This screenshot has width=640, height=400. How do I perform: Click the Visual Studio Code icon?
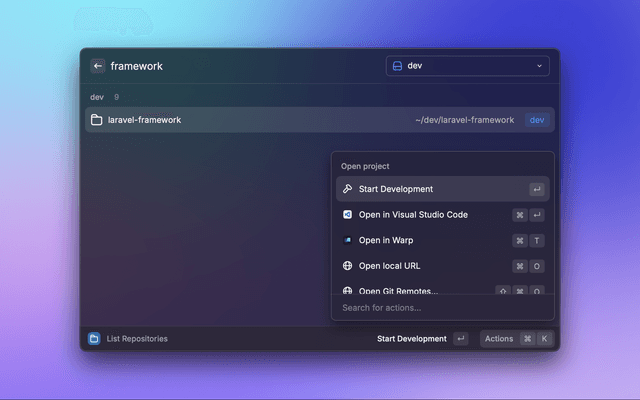[347, 215]
